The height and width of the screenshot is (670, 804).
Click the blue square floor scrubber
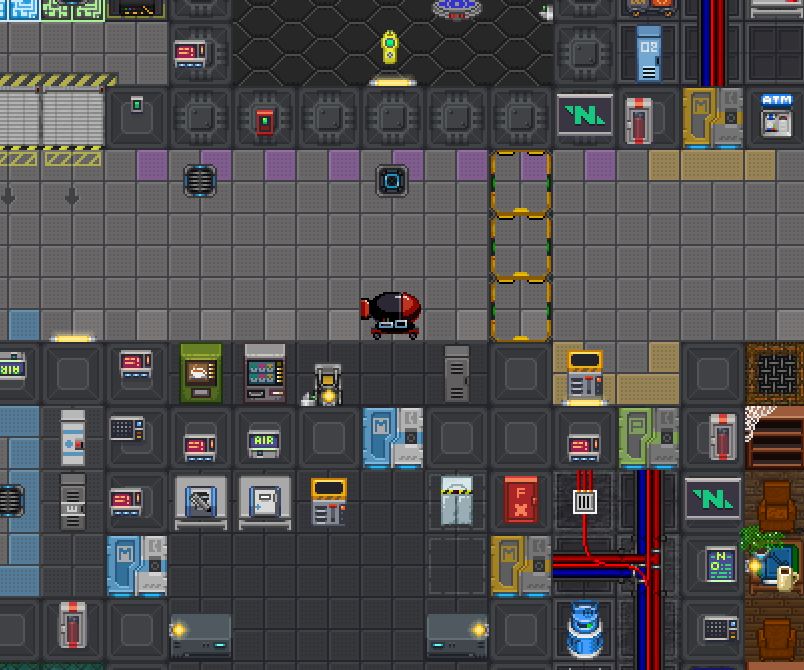(391, 181)
